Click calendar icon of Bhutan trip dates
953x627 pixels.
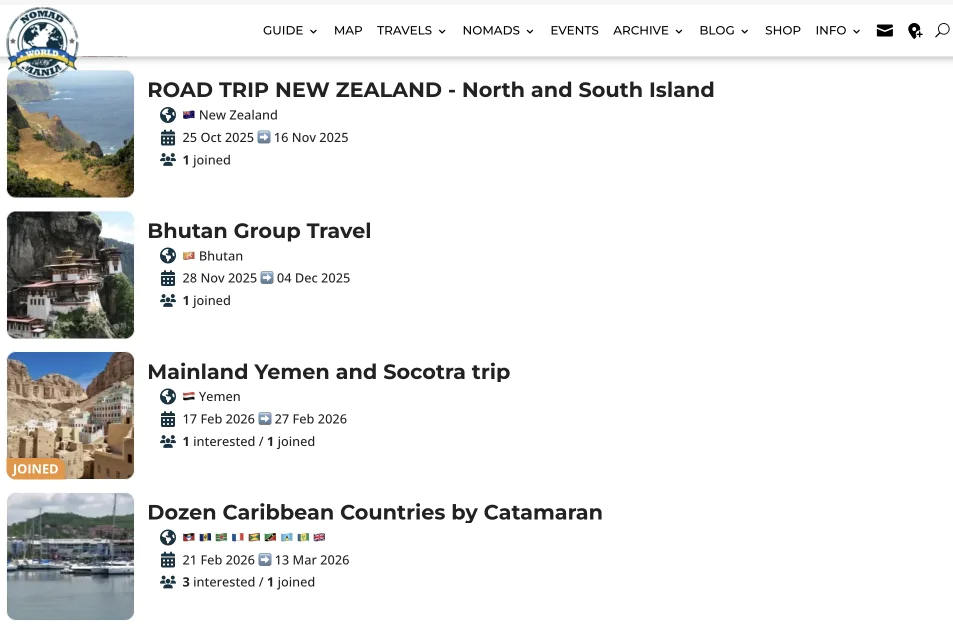point(168,278)
